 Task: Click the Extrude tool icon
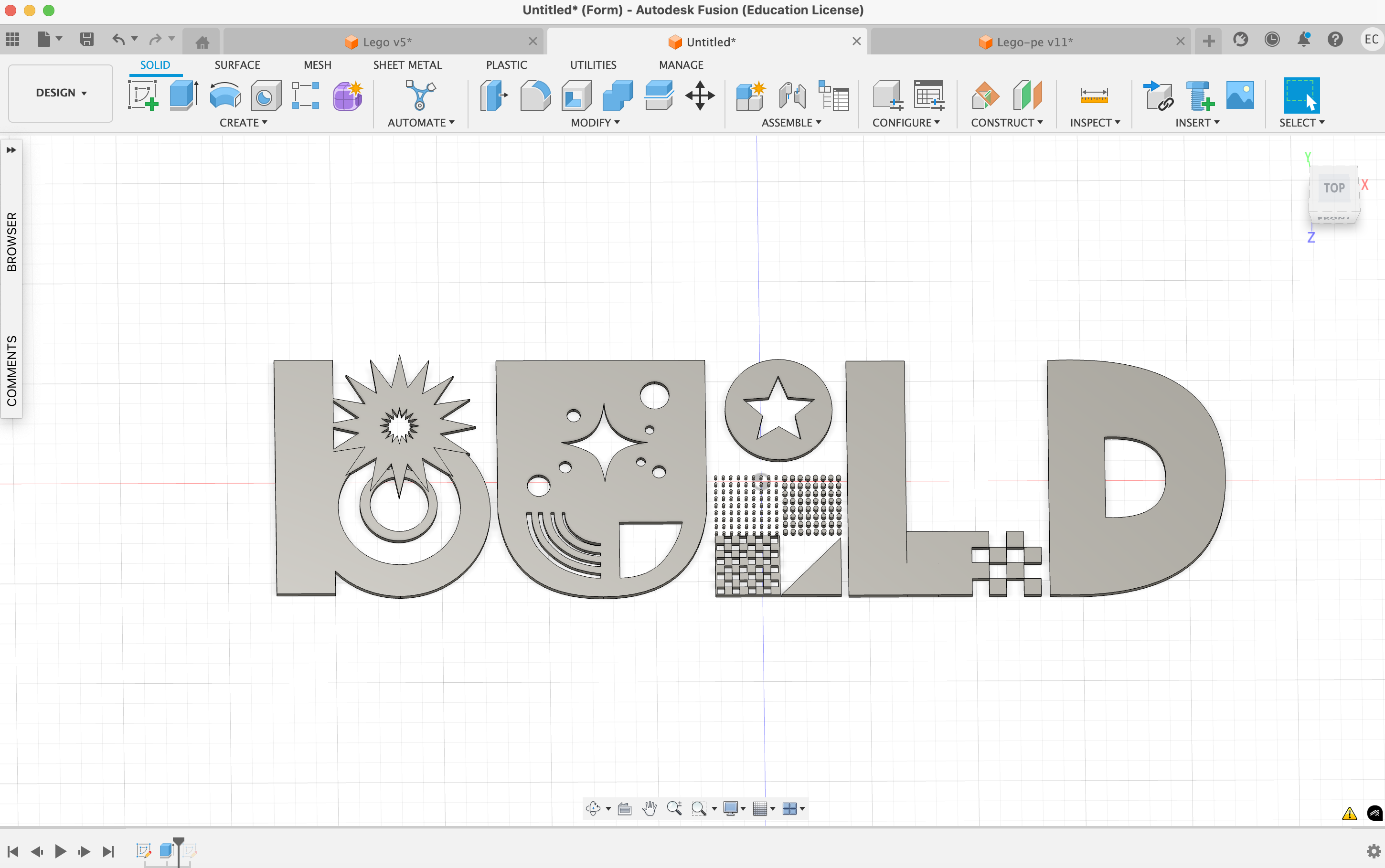click(184, 95)
